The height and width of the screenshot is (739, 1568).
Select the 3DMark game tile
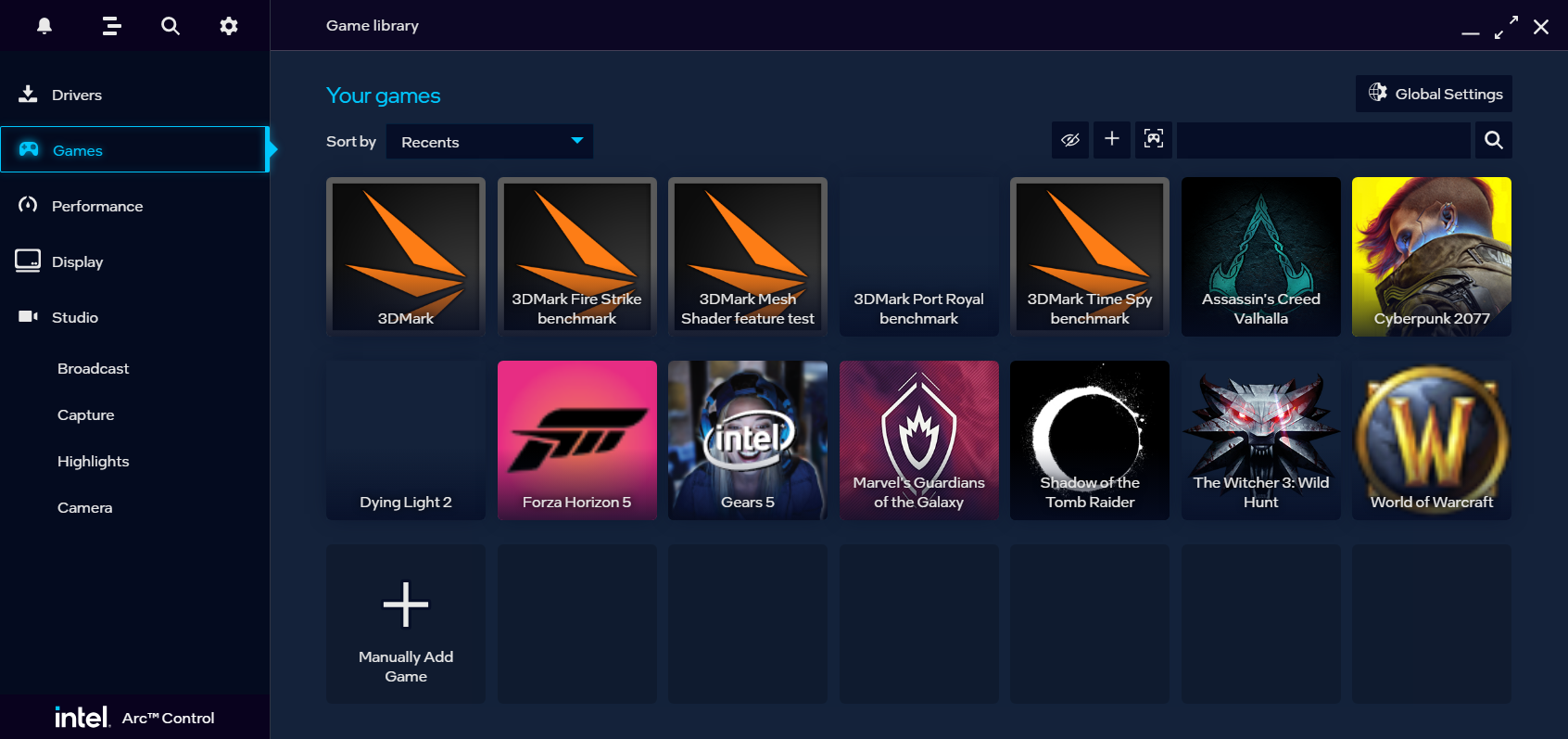[x=406, y=257]
